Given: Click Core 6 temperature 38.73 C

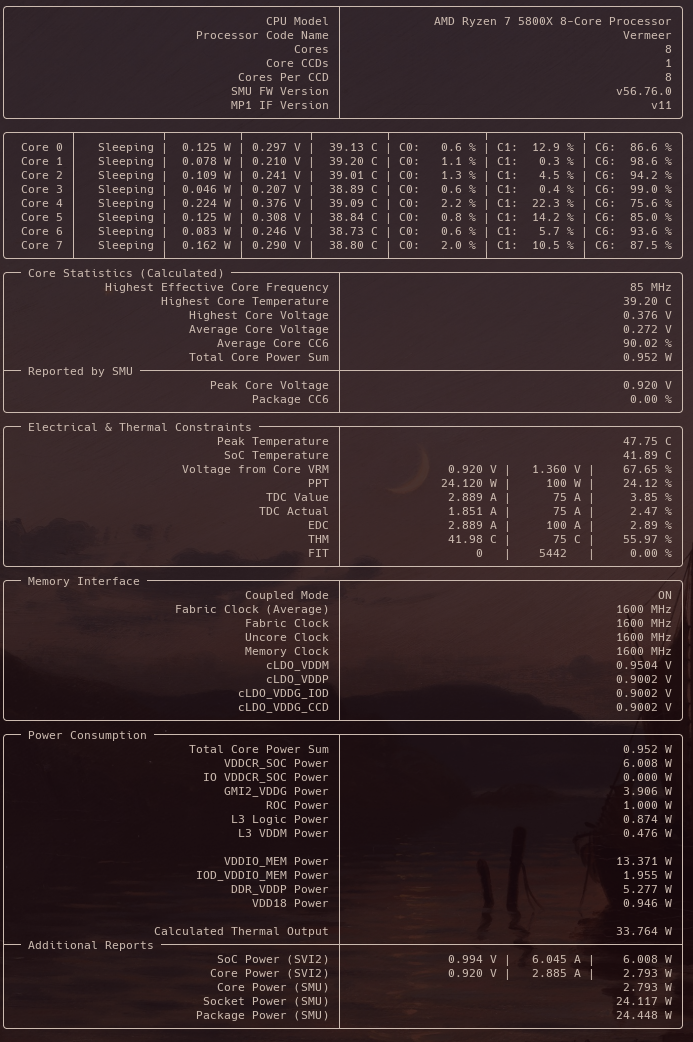Looking at the screenshot, I should [353, 231].
